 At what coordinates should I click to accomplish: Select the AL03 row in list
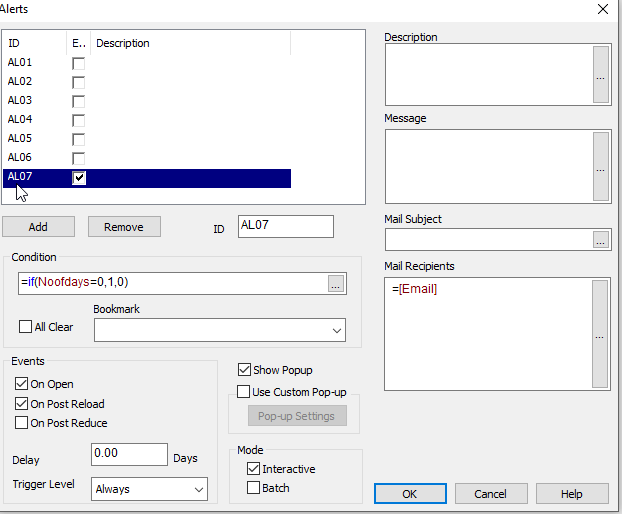pyautogui.click(x=147, y=101)
